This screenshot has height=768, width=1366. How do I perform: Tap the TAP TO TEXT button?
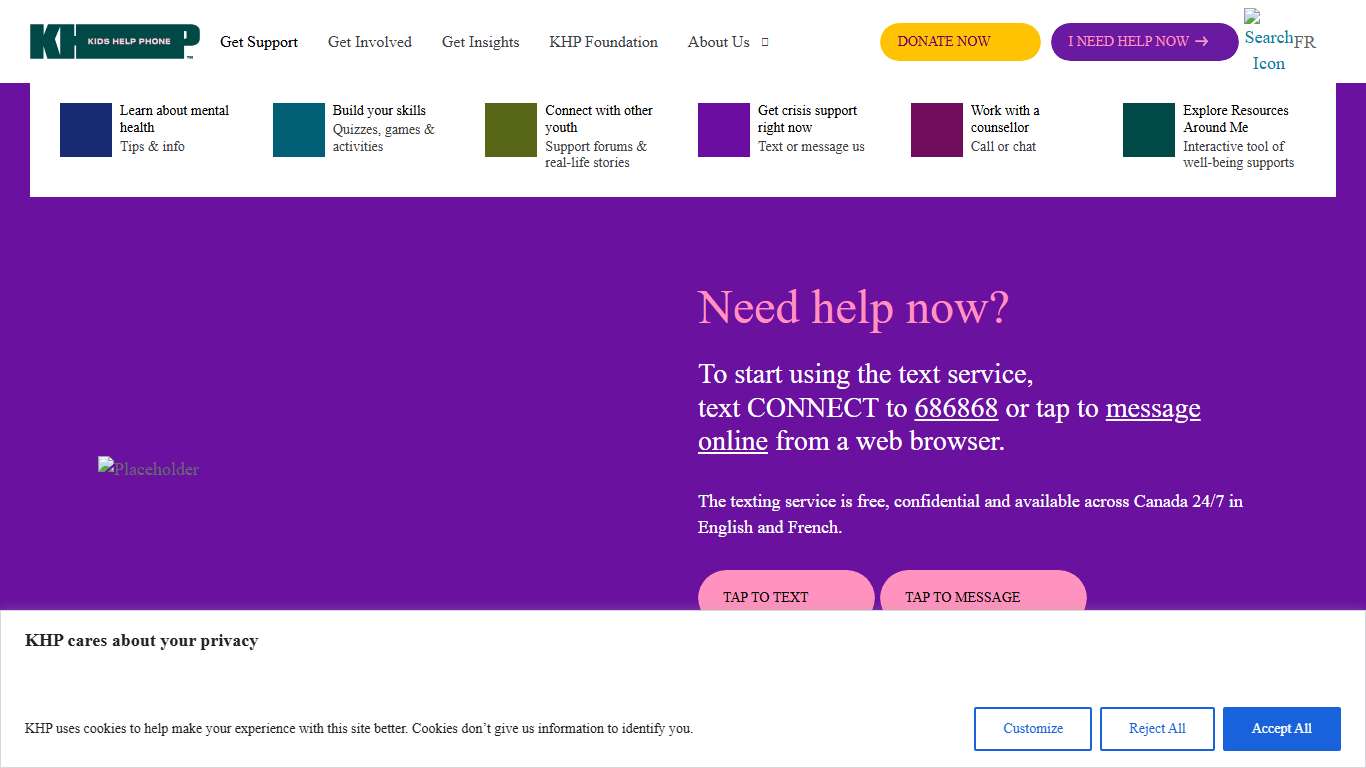786,596
